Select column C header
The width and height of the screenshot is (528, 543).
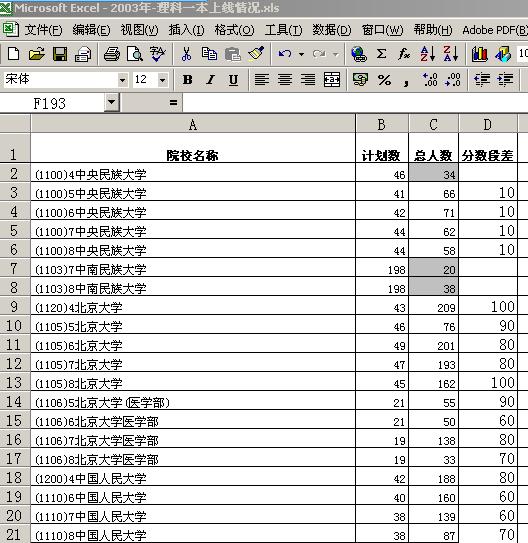433,124
